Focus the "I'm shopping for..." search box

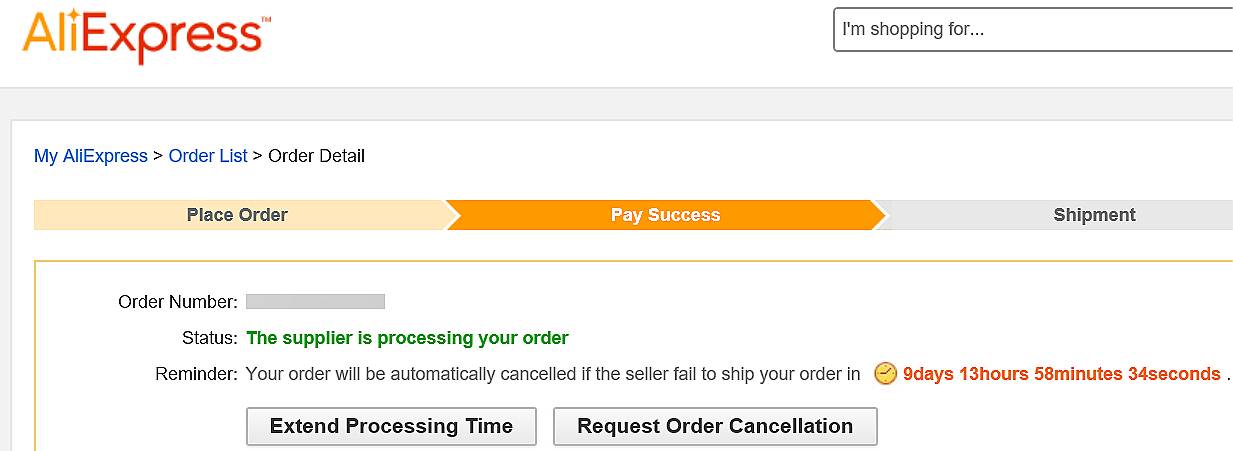tap(1033, 30)
